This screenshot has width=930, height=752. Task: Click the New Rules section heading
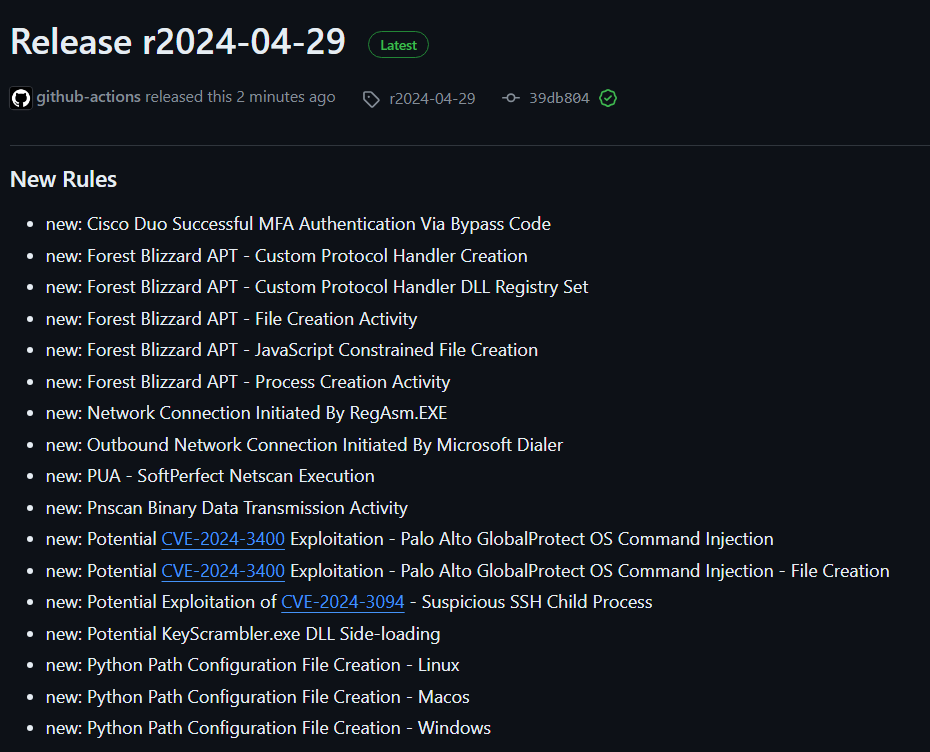[64, 178]
